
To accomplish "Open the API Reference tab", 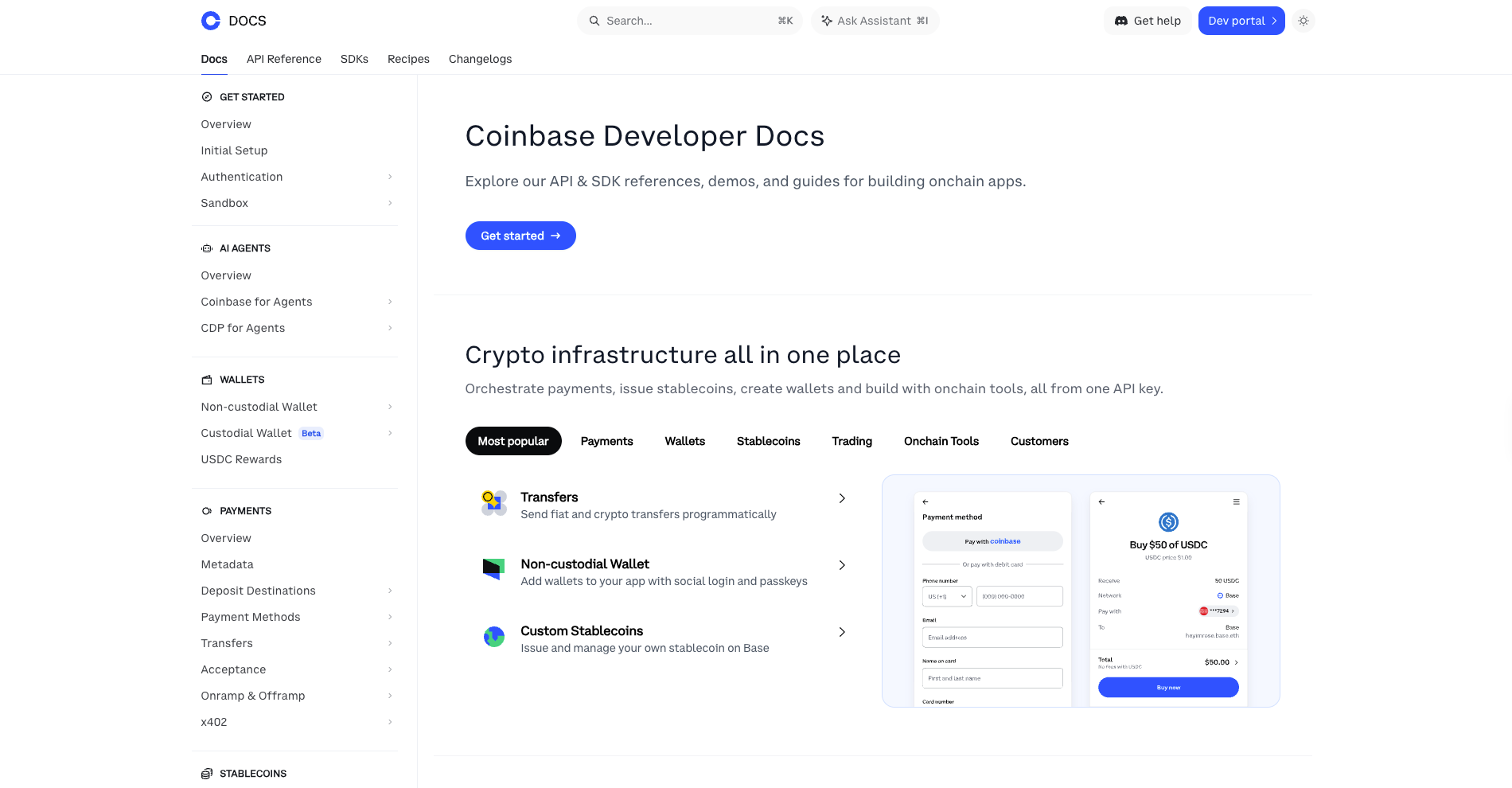I will [284, 59].
